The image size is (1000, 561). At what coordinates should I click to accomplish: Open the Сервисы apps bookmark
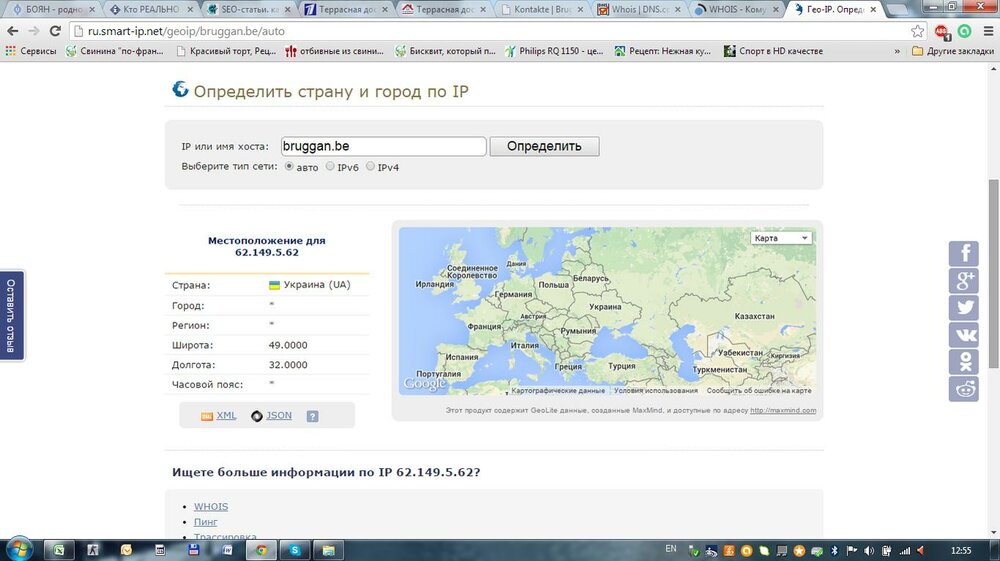point(31,51)
